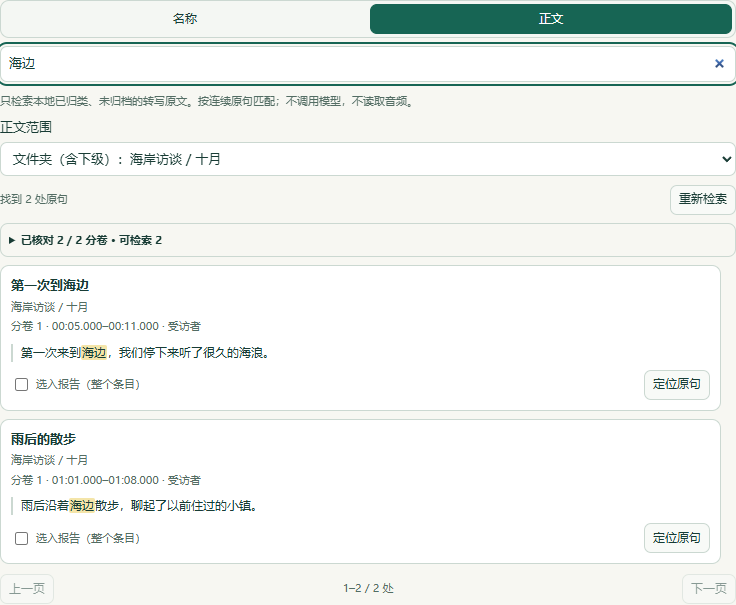Click timestamp 00:05.000–00:11.000
The width and height of the screenshot is (736, 605).
point(105,326)
